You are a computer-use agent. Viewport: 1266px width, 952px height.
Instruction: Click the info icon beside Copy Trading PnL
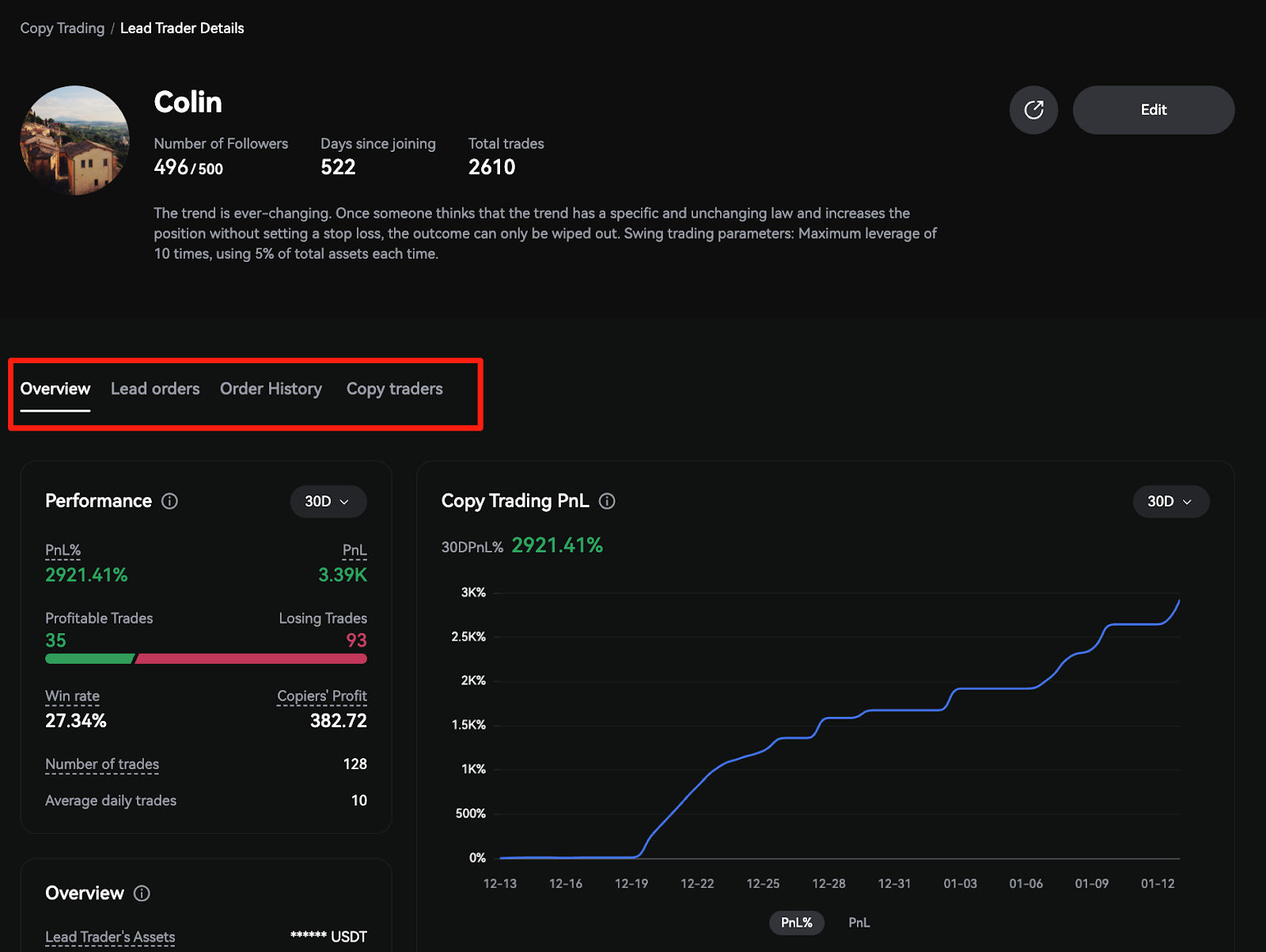pyautogui.click(x=607, y=501)
